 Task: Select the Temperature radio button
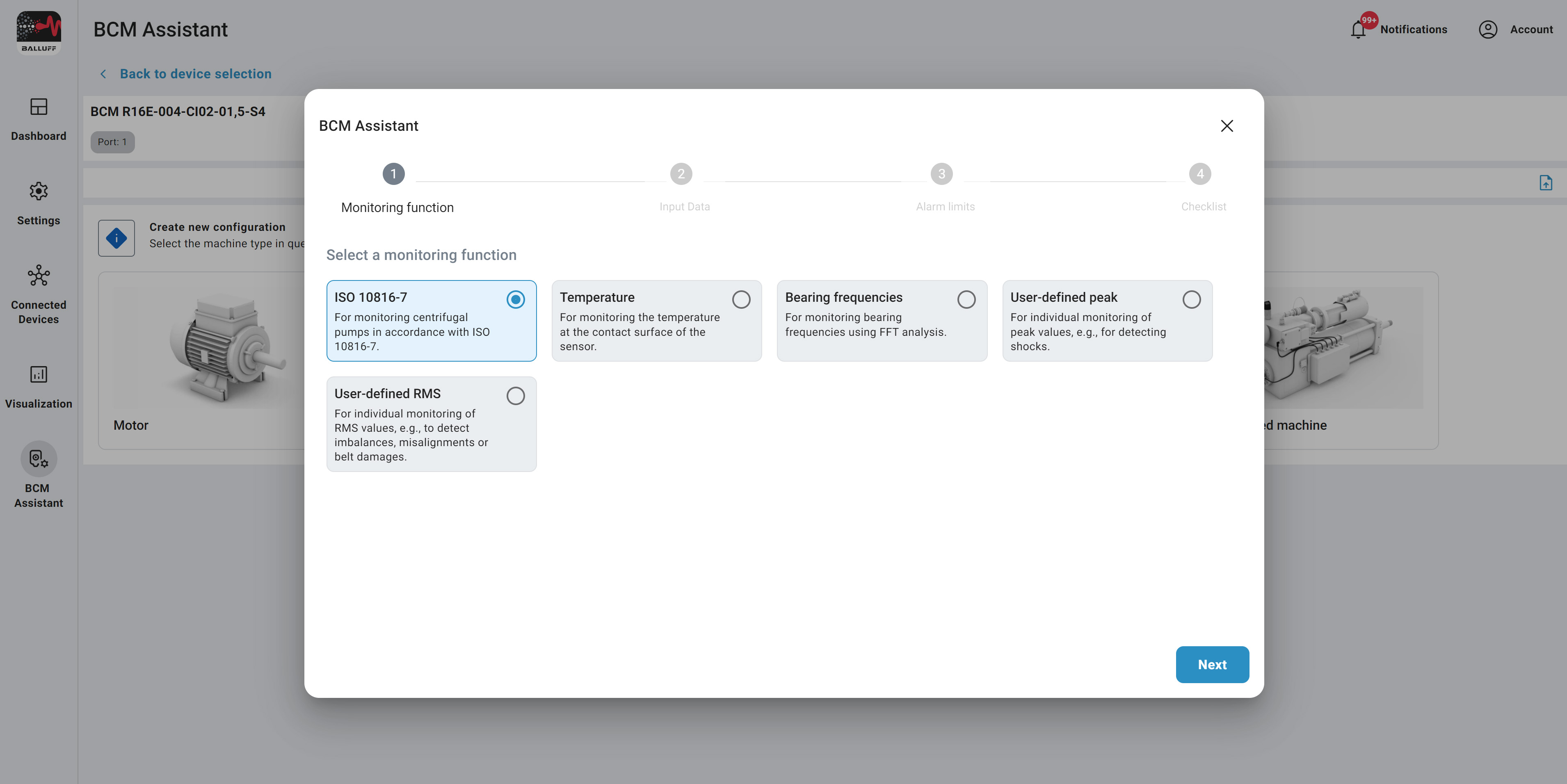click(740, 299)
